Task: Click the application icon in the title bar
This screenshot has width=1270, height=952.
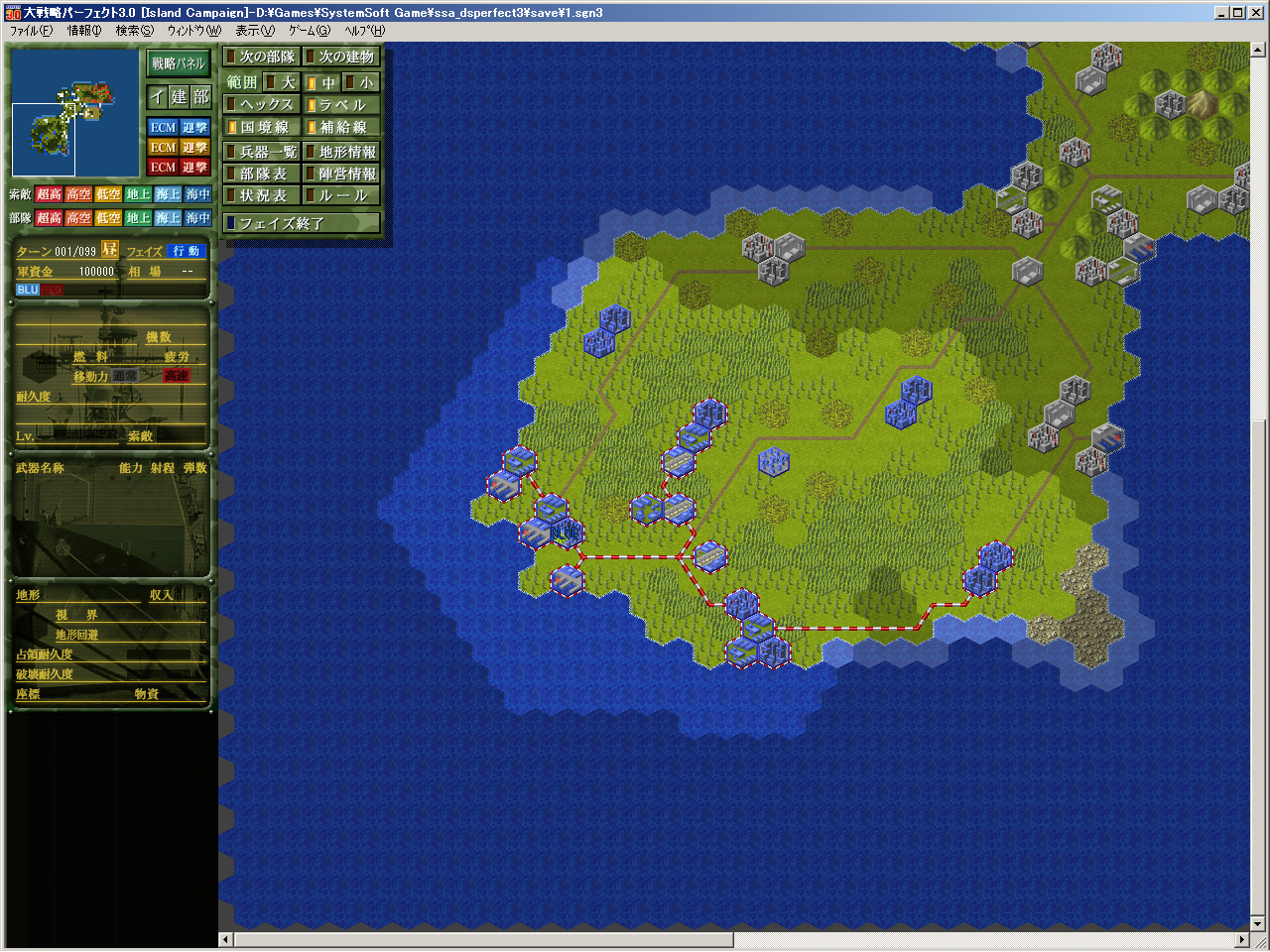Action: (13, 12)
